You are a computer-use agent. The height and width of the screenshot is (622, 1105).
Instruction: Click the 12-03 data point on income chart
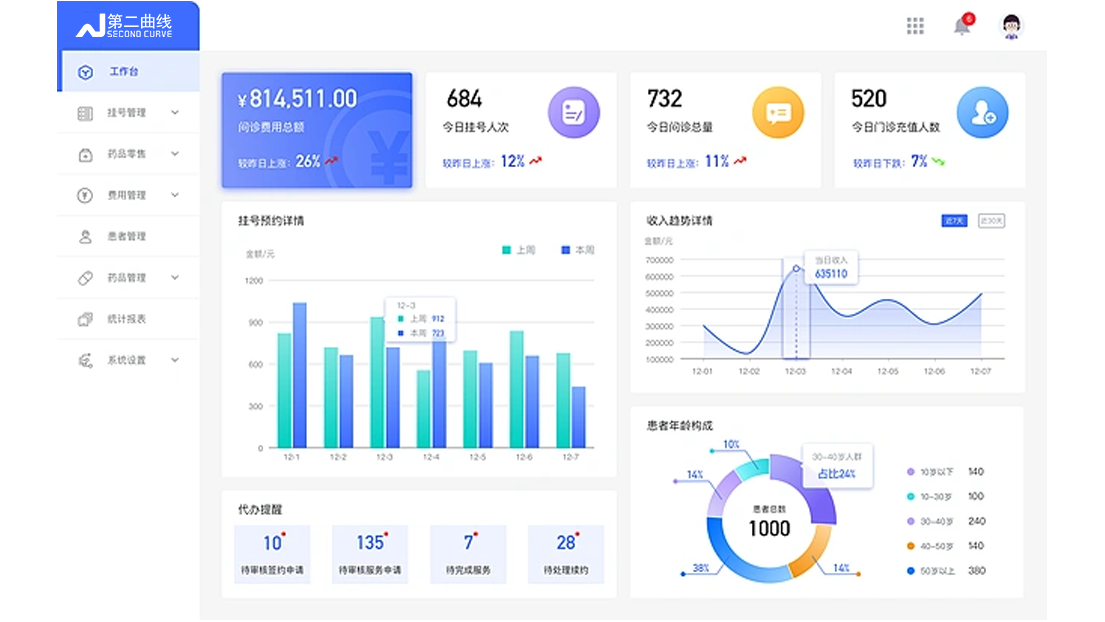click(x=796, y=268)
